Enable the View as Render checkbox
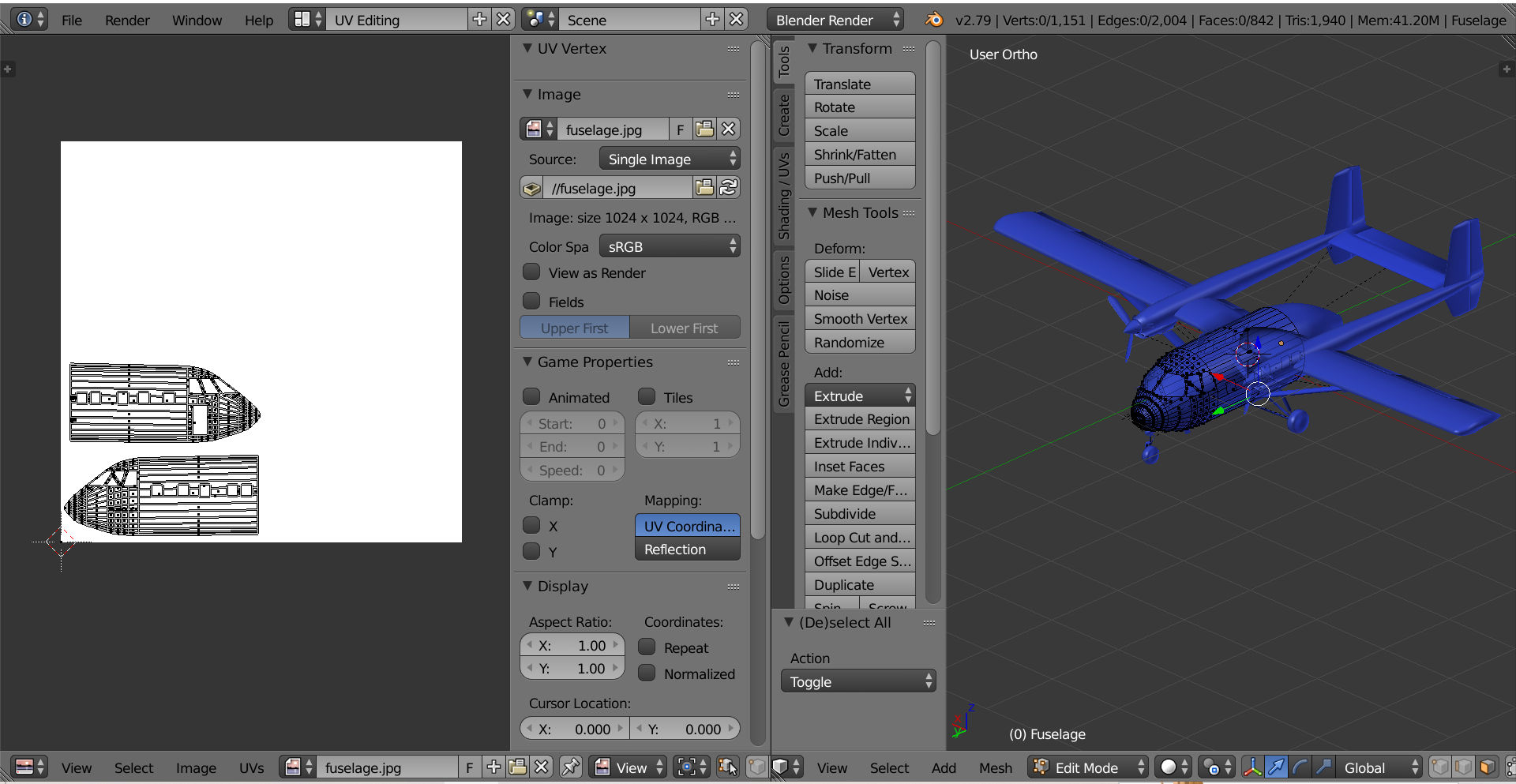1516x784 pixels. 532,272
